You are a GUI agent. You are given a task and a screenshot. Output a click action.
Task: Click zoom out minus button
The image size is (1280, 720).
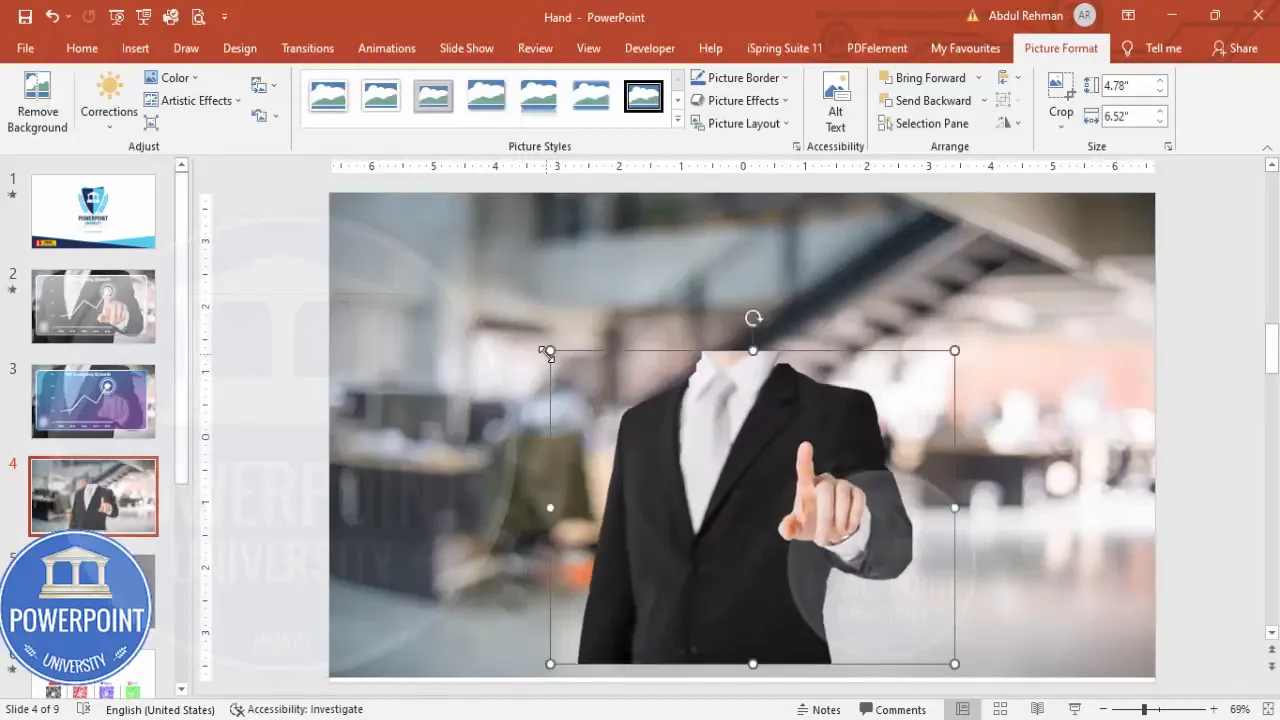click(1103, 709)
